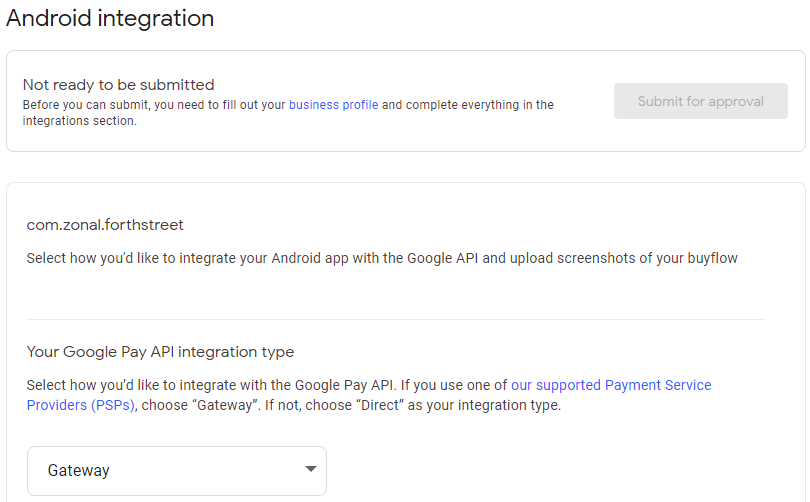
Task: Select the com.zonal.forthstreet package name
Action: coord(105,225)
